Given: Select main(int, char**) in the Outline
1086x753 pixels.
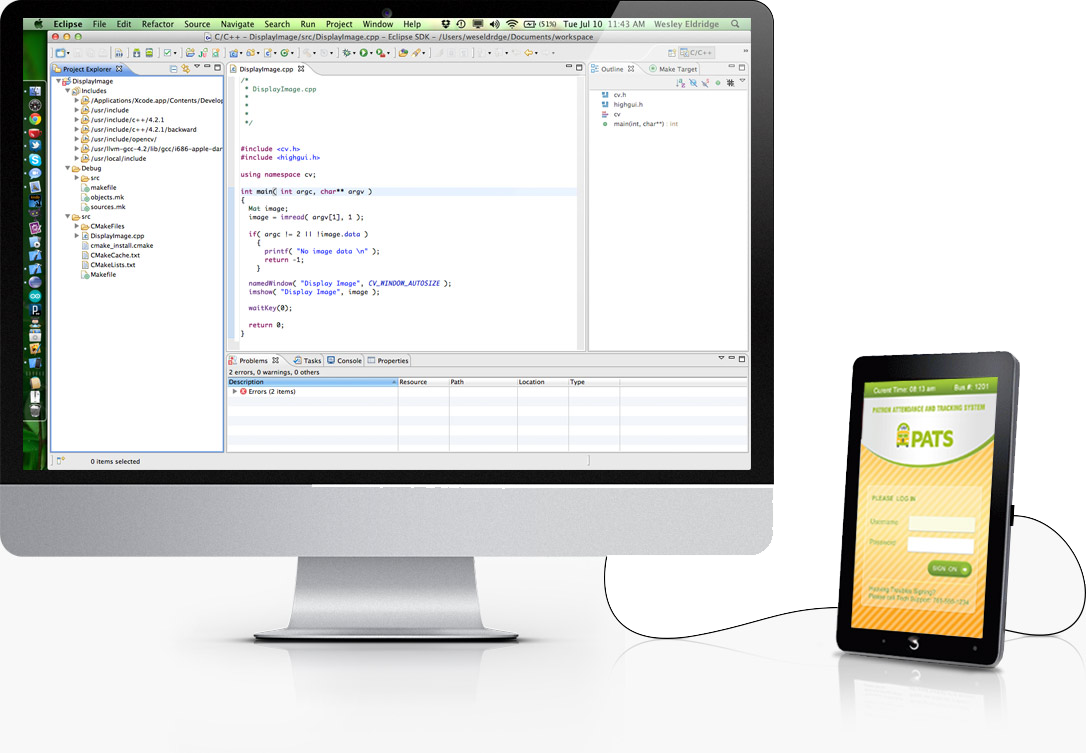Looking at the screenshot, I should [x=639, y=124].
